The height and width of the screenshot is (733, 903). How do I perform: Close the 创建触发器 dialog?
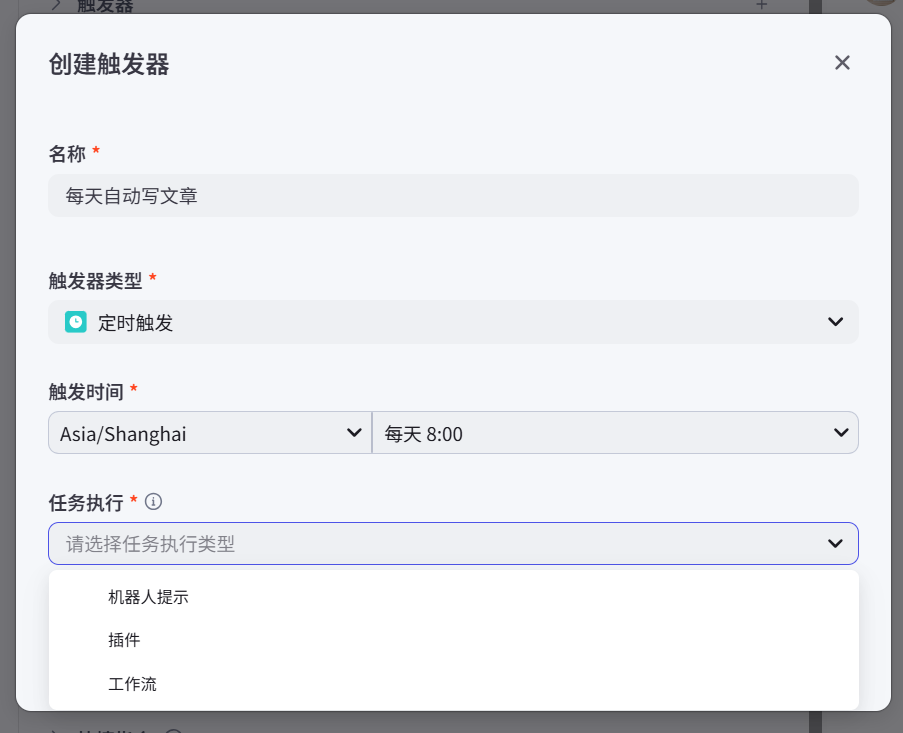(842, 63)
